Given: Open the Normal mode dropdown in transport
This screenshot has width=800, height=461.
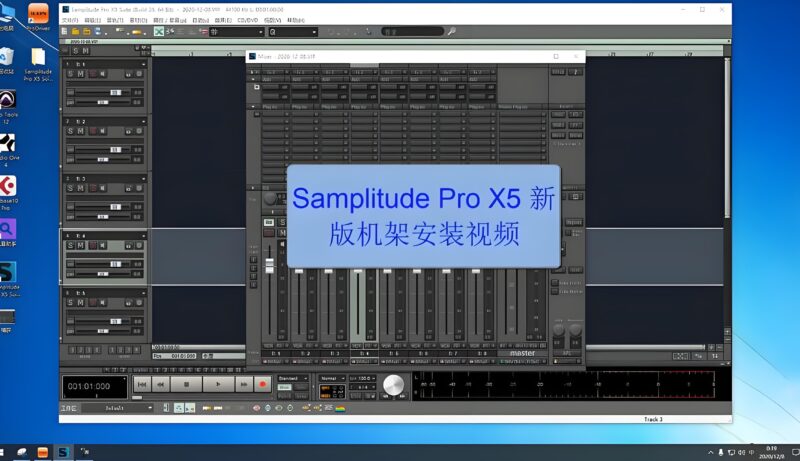Looking at the screenshot, I should pyautogui.click(x=333, y=378).
